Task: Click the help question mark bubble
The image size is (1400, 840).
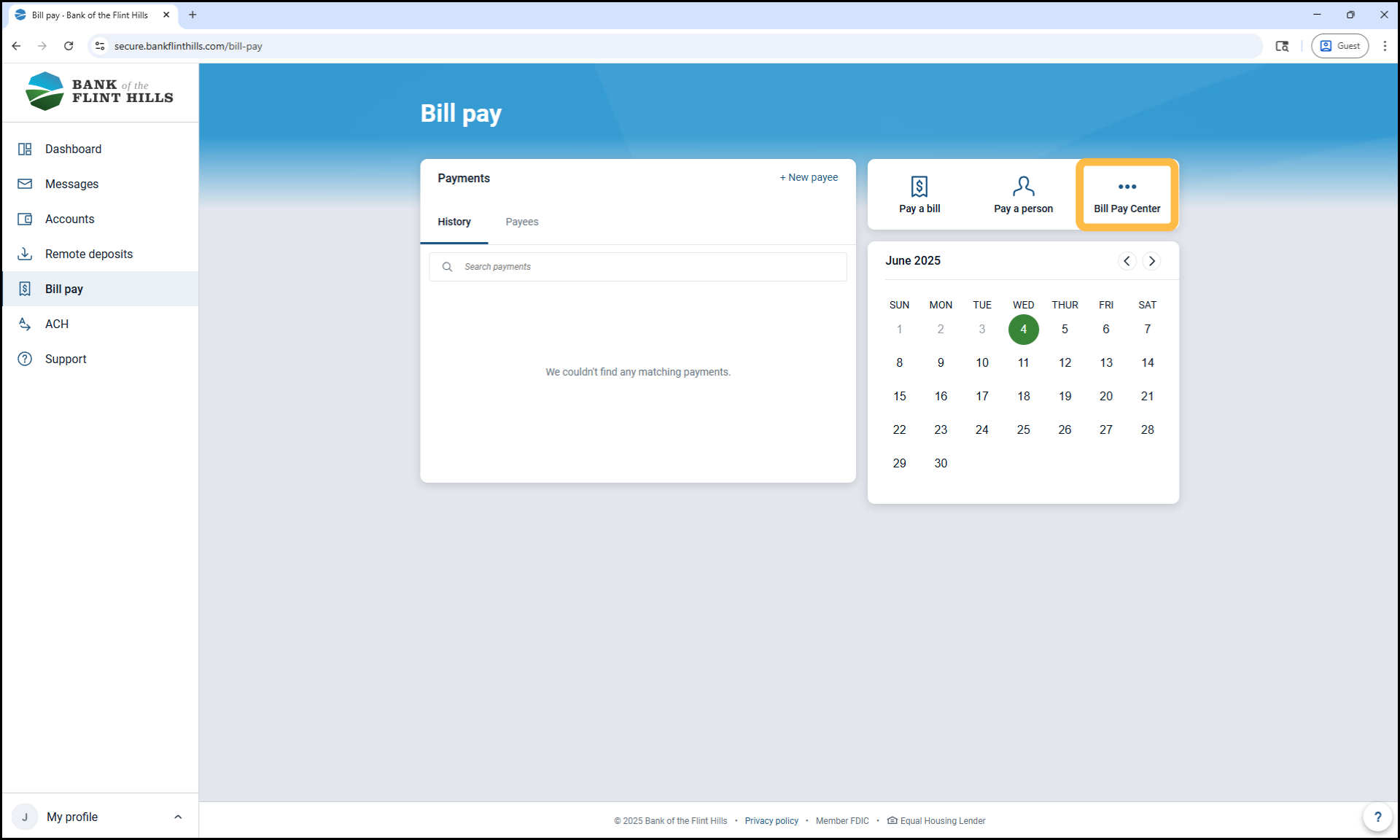Action: (x=1377, y=817)
